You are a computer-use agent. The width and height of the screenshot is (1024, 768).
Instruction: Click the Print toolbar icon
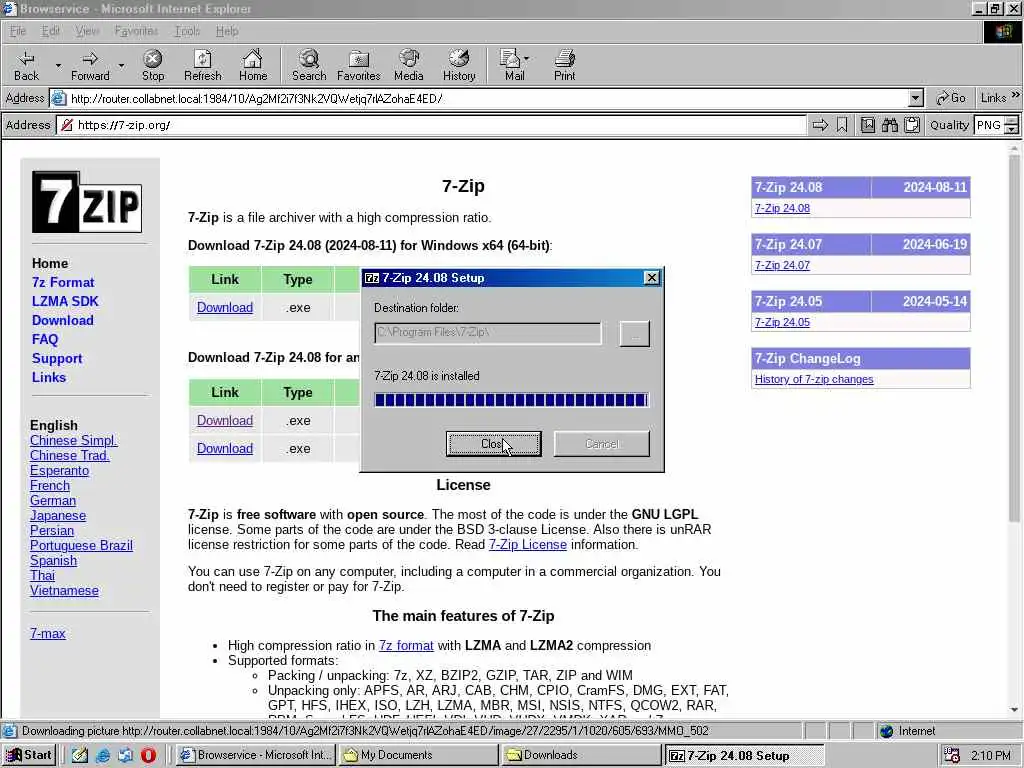coord(564,65)
